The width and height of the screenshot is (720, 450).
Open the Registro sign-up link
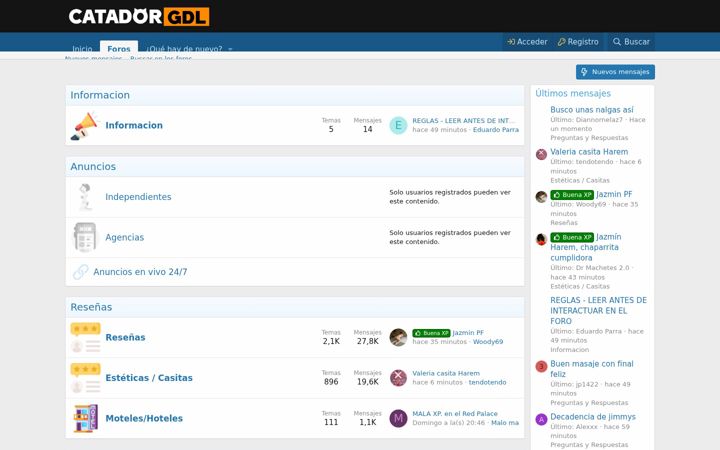(x=578, y=42)
